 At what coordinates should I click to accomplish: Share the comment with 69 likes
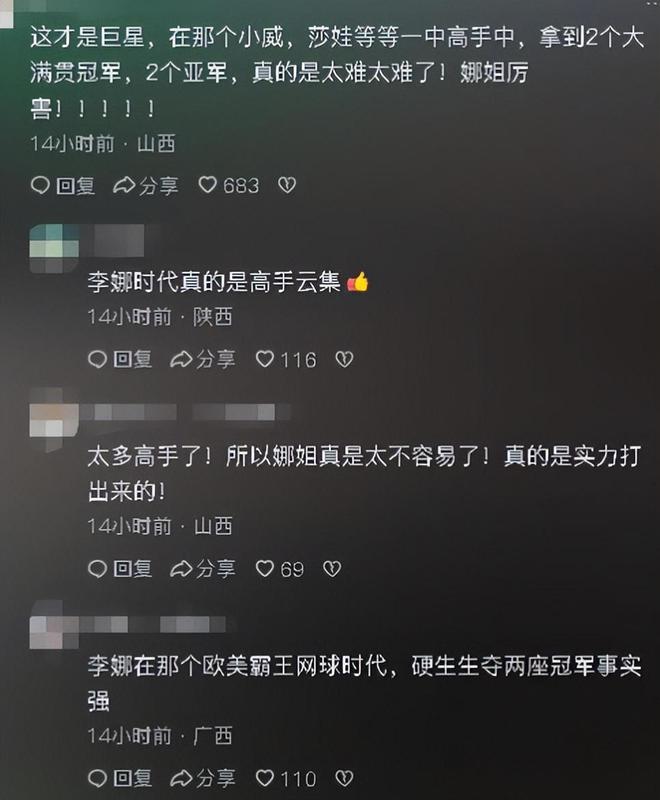tap(203, 568)
